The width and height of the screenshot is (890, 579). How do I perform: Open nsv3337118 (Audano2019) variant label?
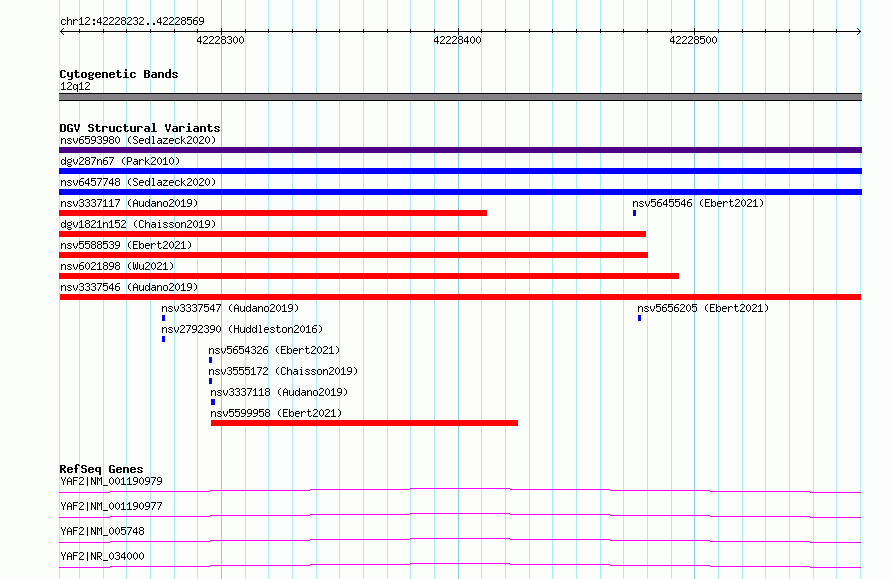point(279,392)
